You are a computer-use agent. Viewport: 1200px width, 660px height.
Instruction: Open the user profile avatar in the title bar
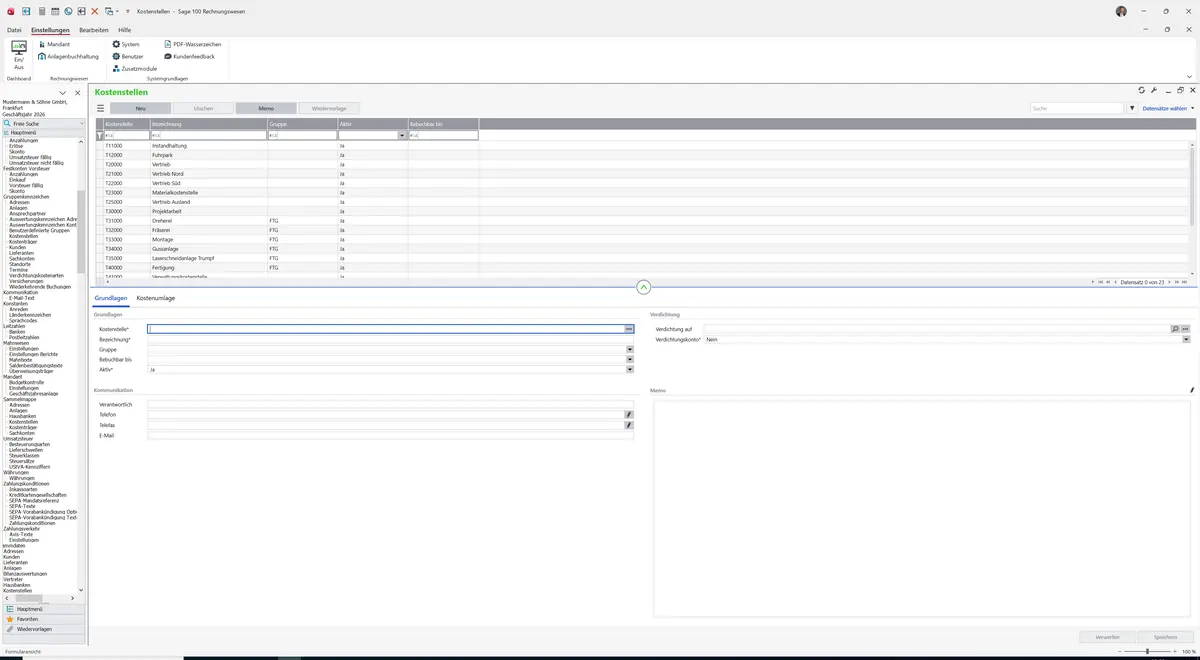[x=1121, y=11]
